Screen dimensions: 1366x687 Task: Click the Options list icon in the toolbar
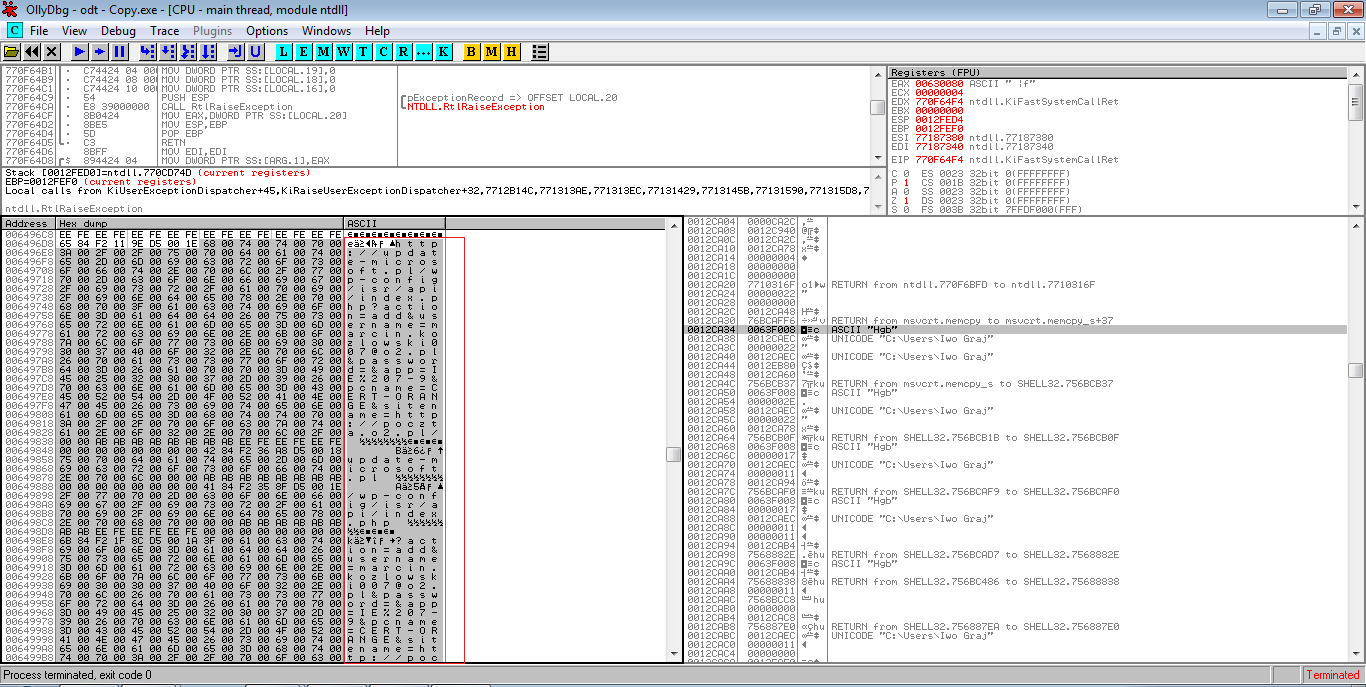[x=539, y=51]
